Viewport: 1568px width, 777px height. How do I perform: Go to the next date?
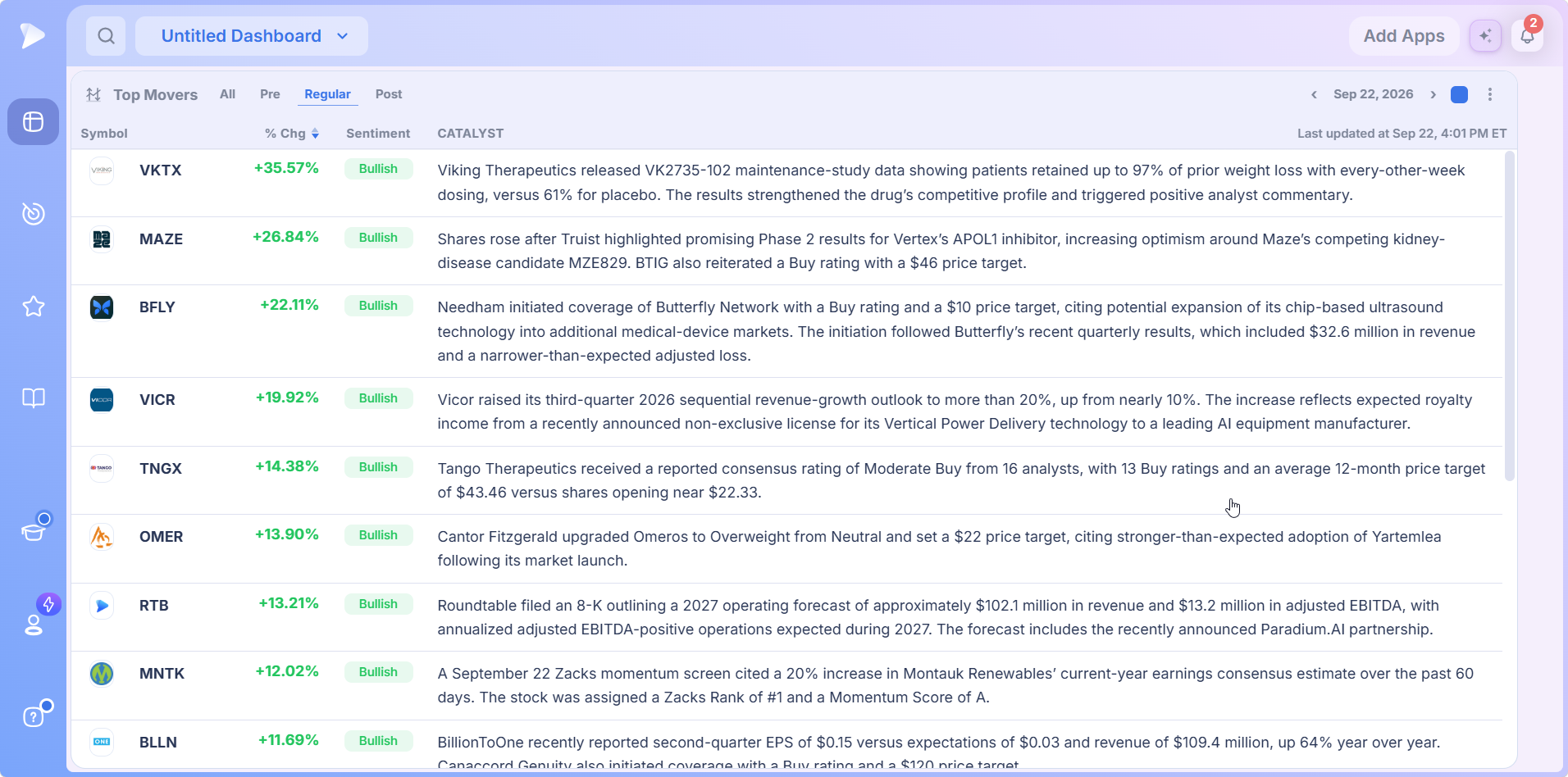coord(1433,94)
